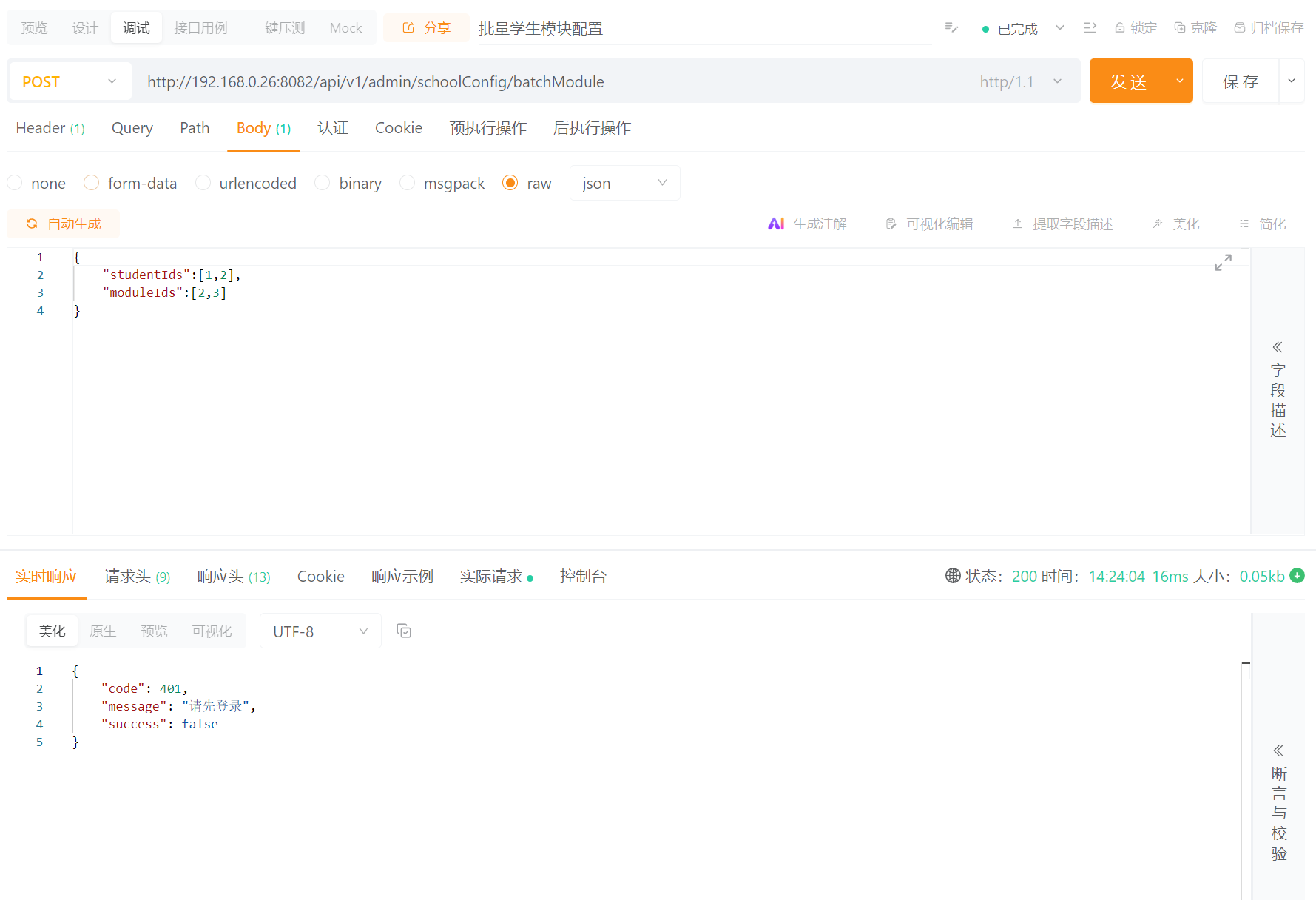The image size is (1316, 900).
Task: Switch to the 调试 tab
Action: (x=136, y=27)
